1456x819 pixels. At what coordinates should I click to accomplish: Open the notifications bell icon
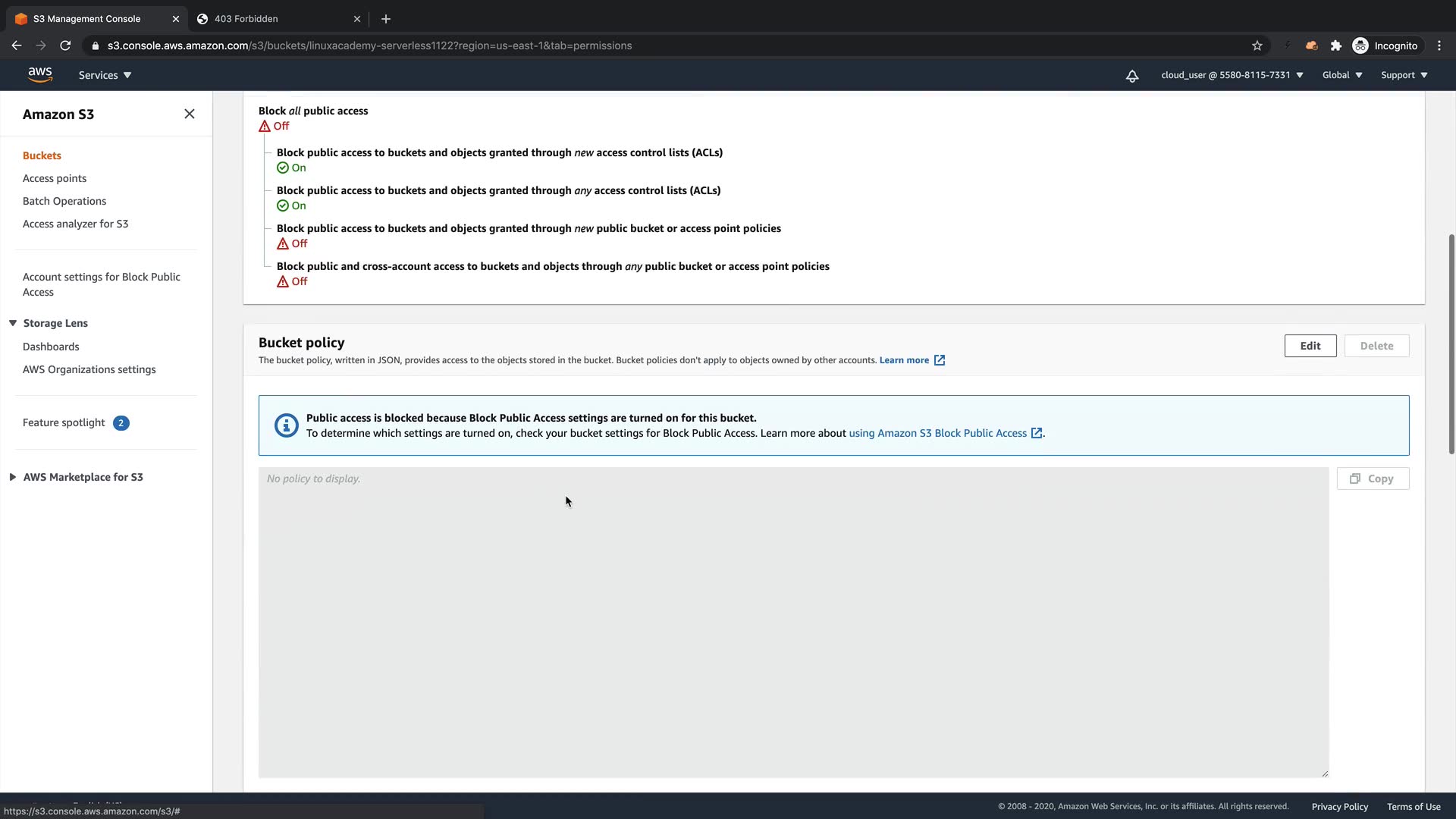pos(1131,75)
